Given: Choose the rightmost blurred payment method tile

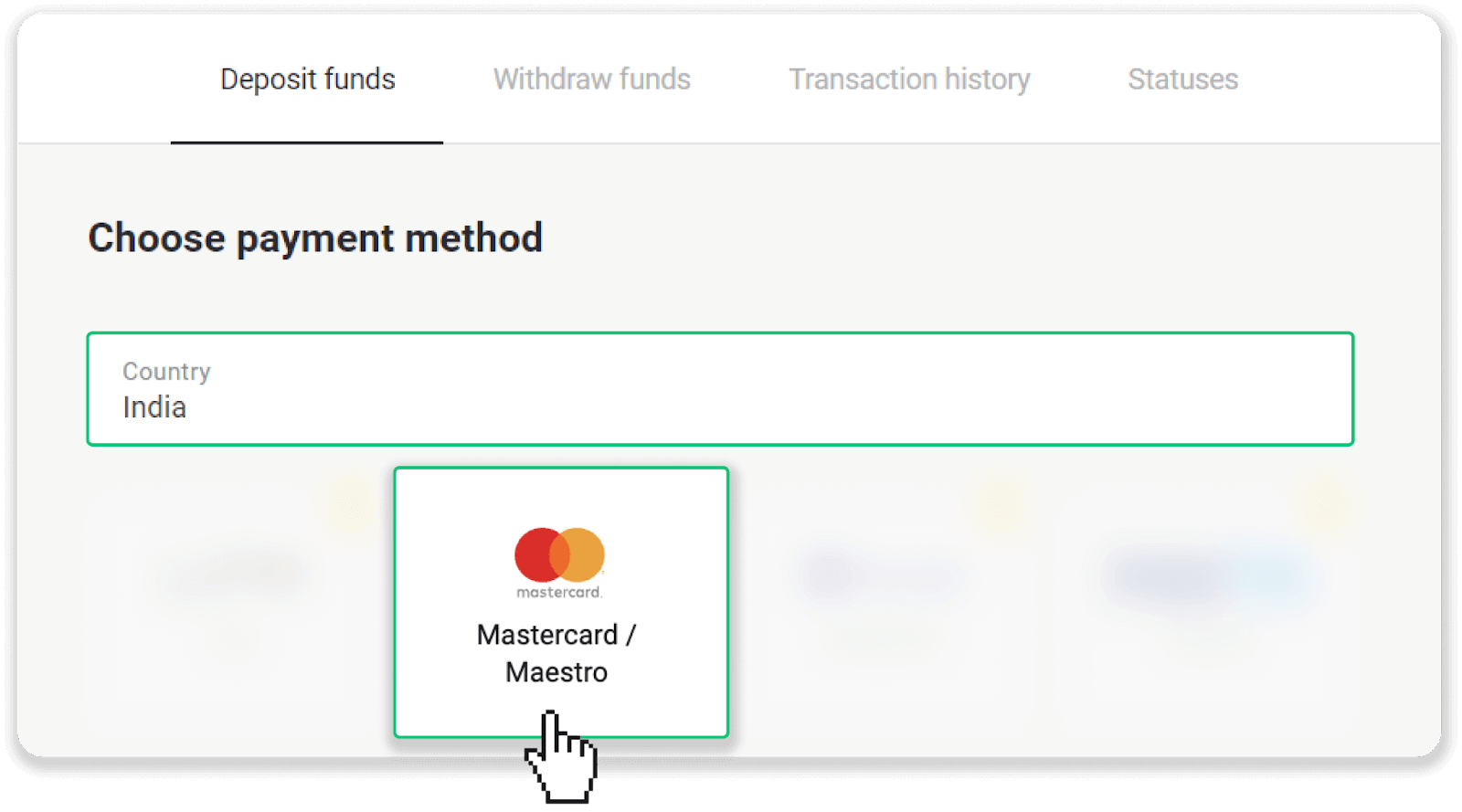Looking at the screenshot, I should [x=1206, y=603].
